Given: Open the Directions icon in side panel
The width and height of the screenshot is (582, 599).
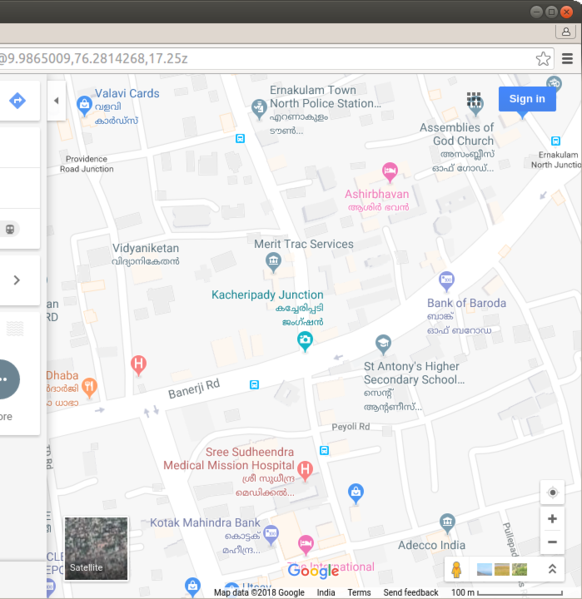Looking at the screenshot, I should click(x=18, y=101).
